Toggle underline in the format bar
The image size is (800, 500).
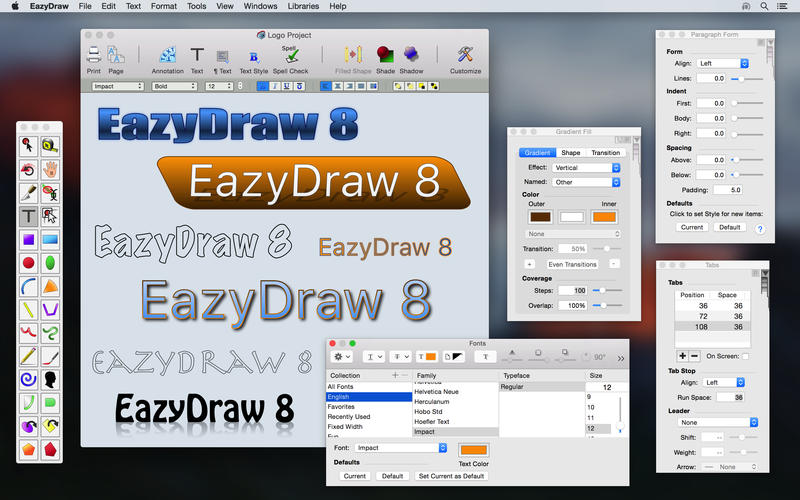click(x=287, y=86)
